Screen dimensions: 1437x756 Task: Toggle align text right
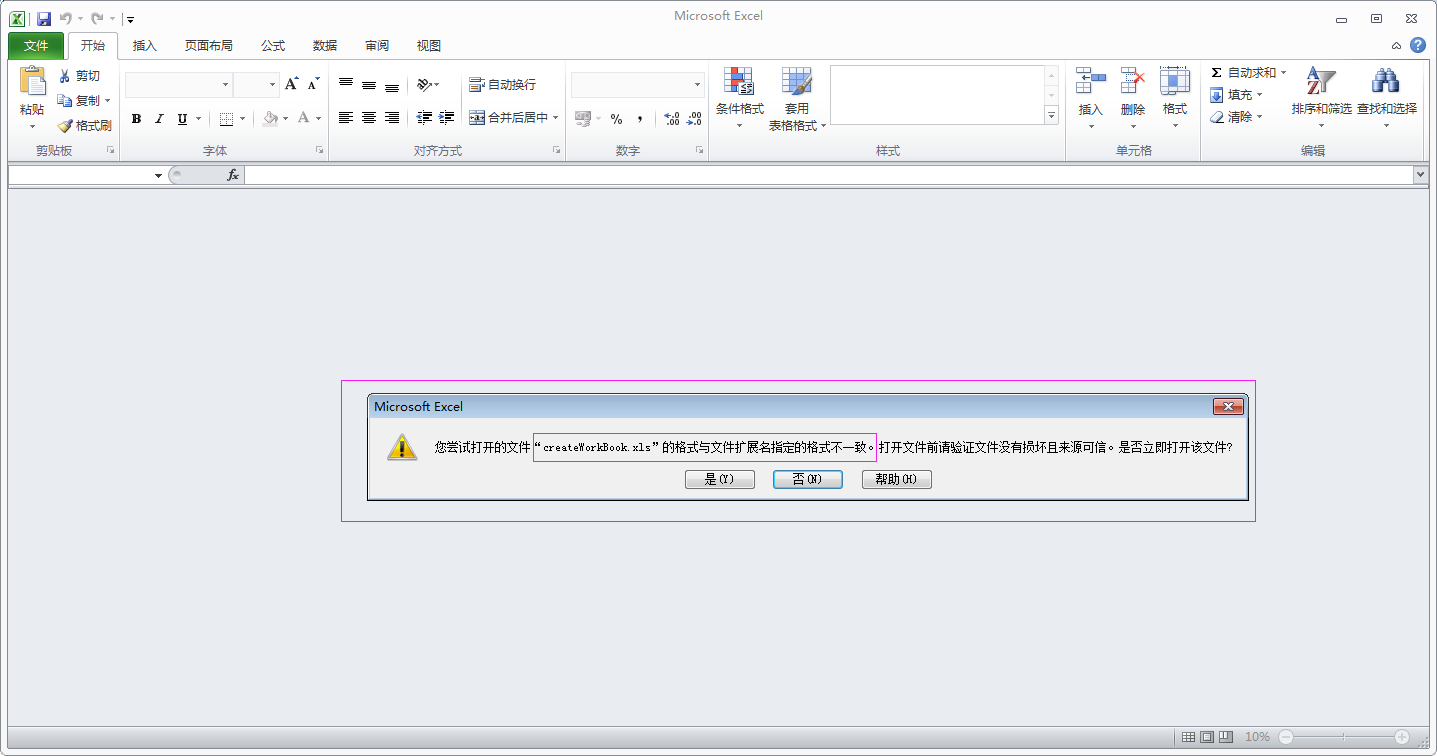tap(392, 118)
